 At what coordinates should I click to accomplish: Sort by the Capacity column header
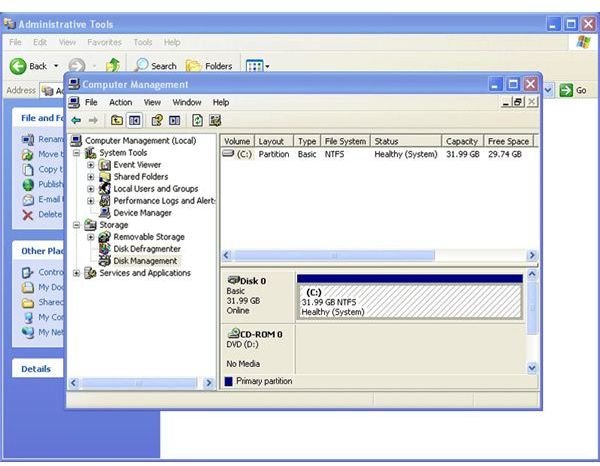coord(463,141)
